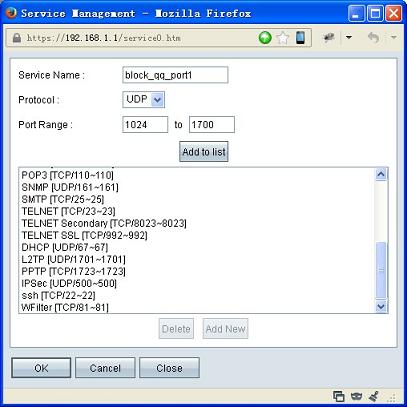Screen dimensions: 407x407
Task: Select WFilter [TCP/81~81] list entry
Action: tap(65, 307)
